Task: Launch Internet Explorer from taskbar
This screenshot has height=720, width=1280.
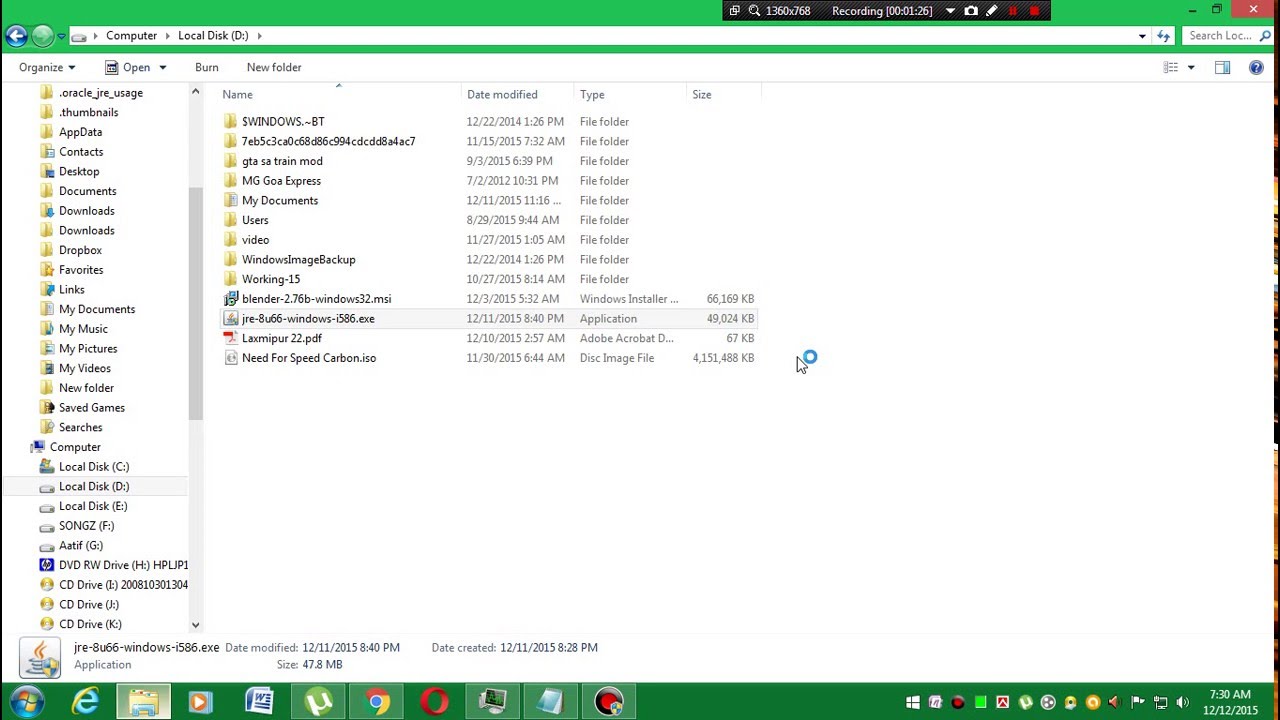Action: 86,702
